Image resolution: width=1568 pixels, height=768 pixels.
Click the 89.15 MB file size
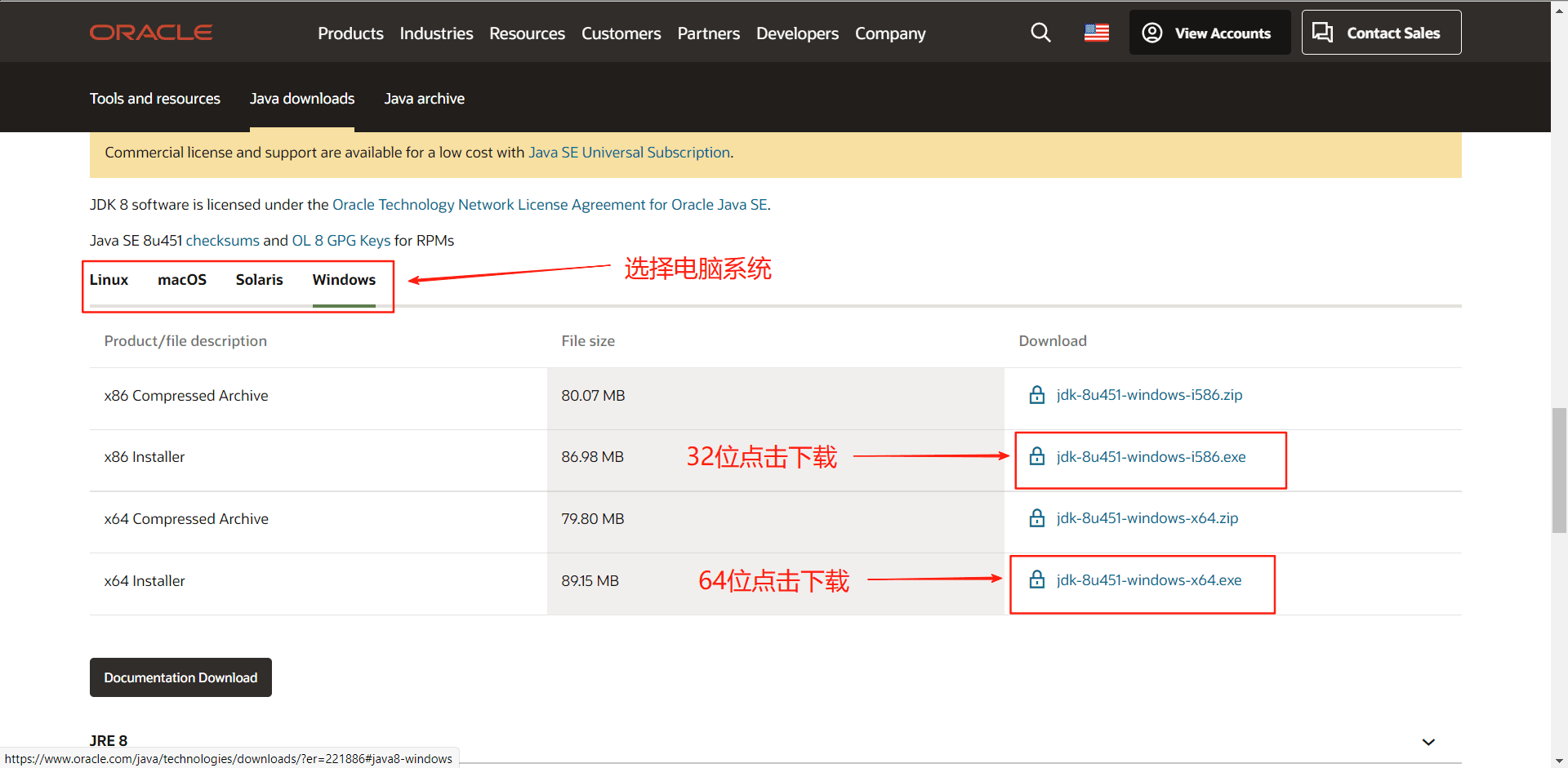(590, 581)
